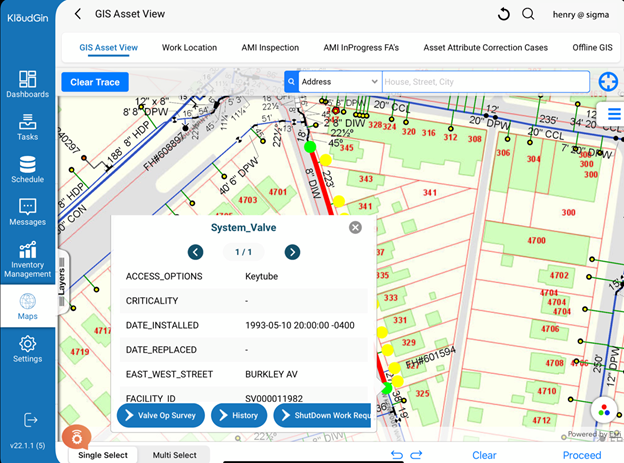Image resolution: width=624 pixels, height=463 pixels.
Task: Click the henry @ sigma user label
Action: point(581,15)
